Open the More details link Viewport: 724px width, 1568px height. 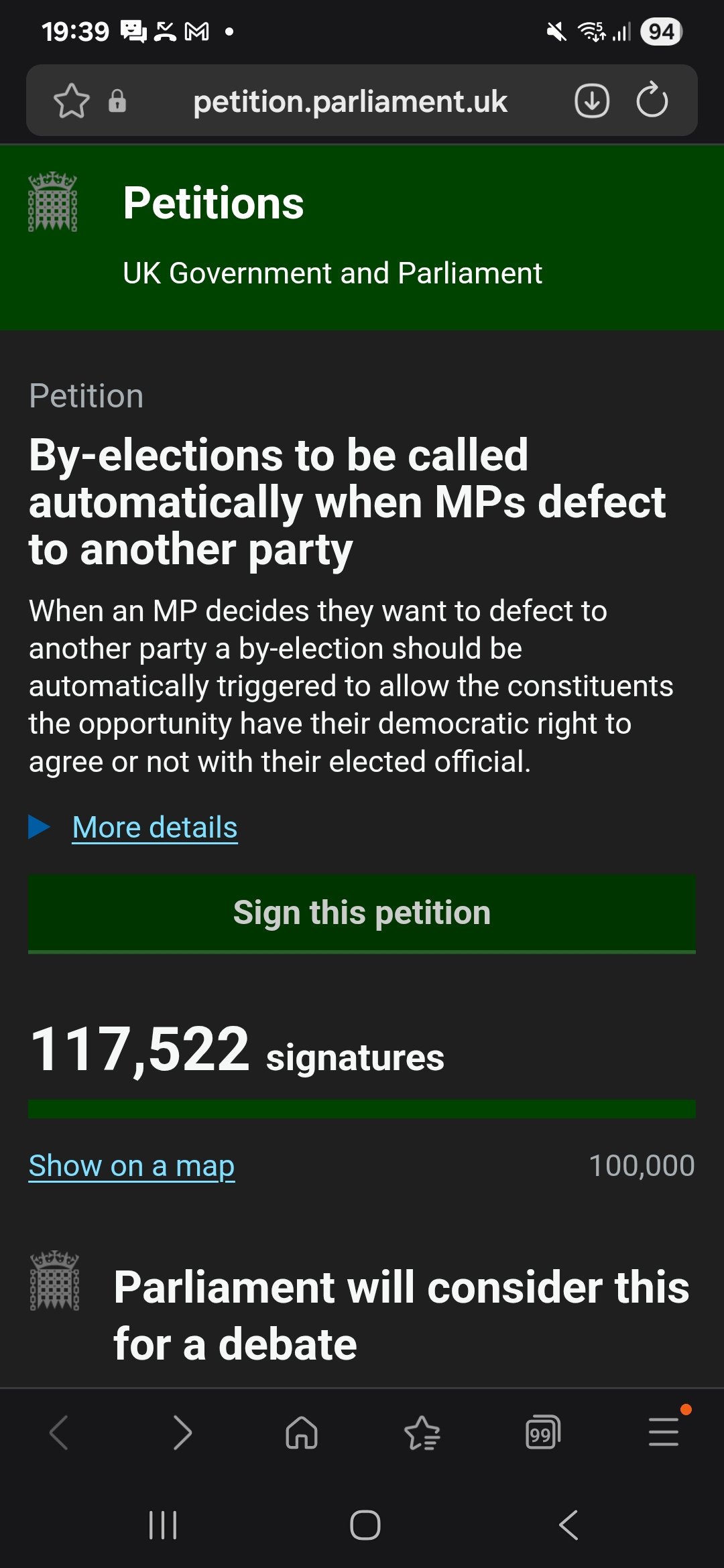pyautogui.click(x=155, y=828)
